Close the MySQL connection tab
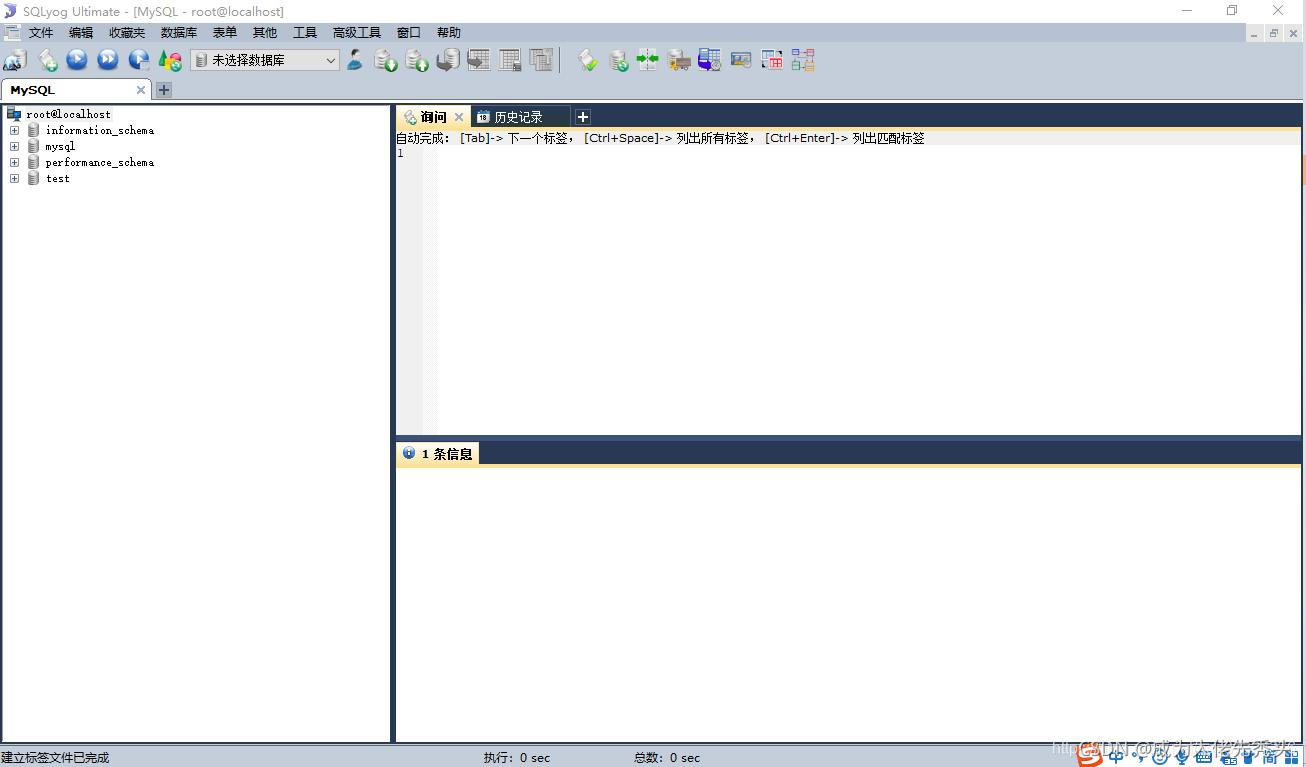Image resolution: width=1306 pixels, height=767 pixels. tap(141, 90)
